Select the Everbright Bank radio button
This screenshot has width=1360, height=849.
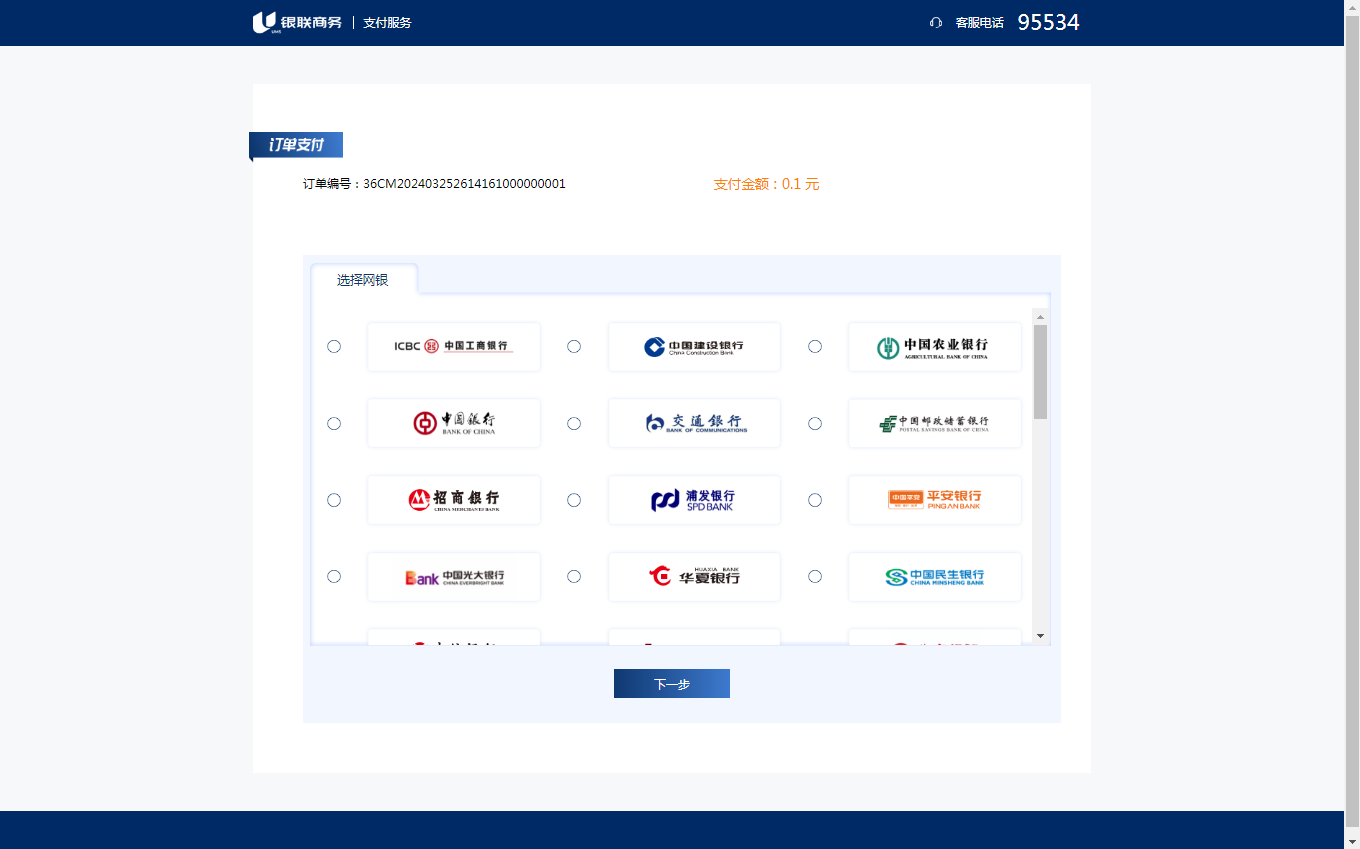[x=334, y=576]
